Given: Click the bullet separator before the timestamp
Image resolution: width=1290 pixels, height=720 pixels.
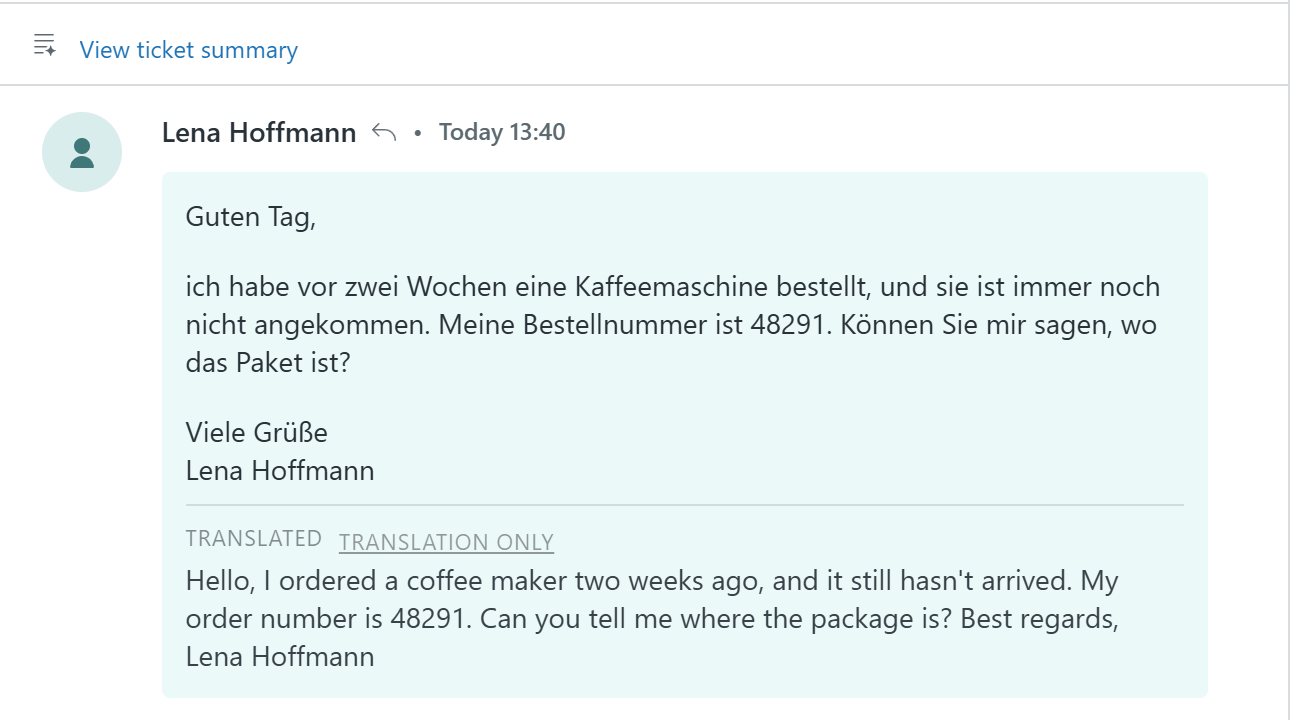Looking at the screenshot, I should point(418,133).
